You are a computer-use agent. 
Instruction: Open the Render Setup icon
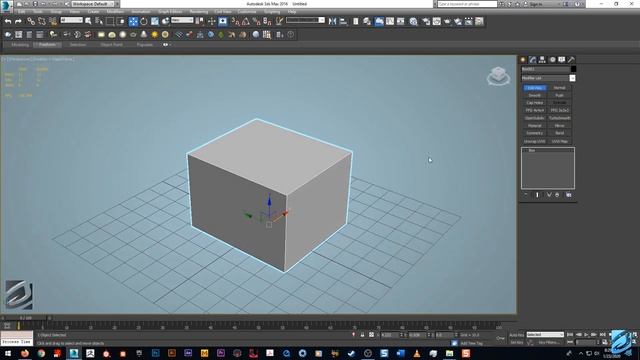coord(426,21)
